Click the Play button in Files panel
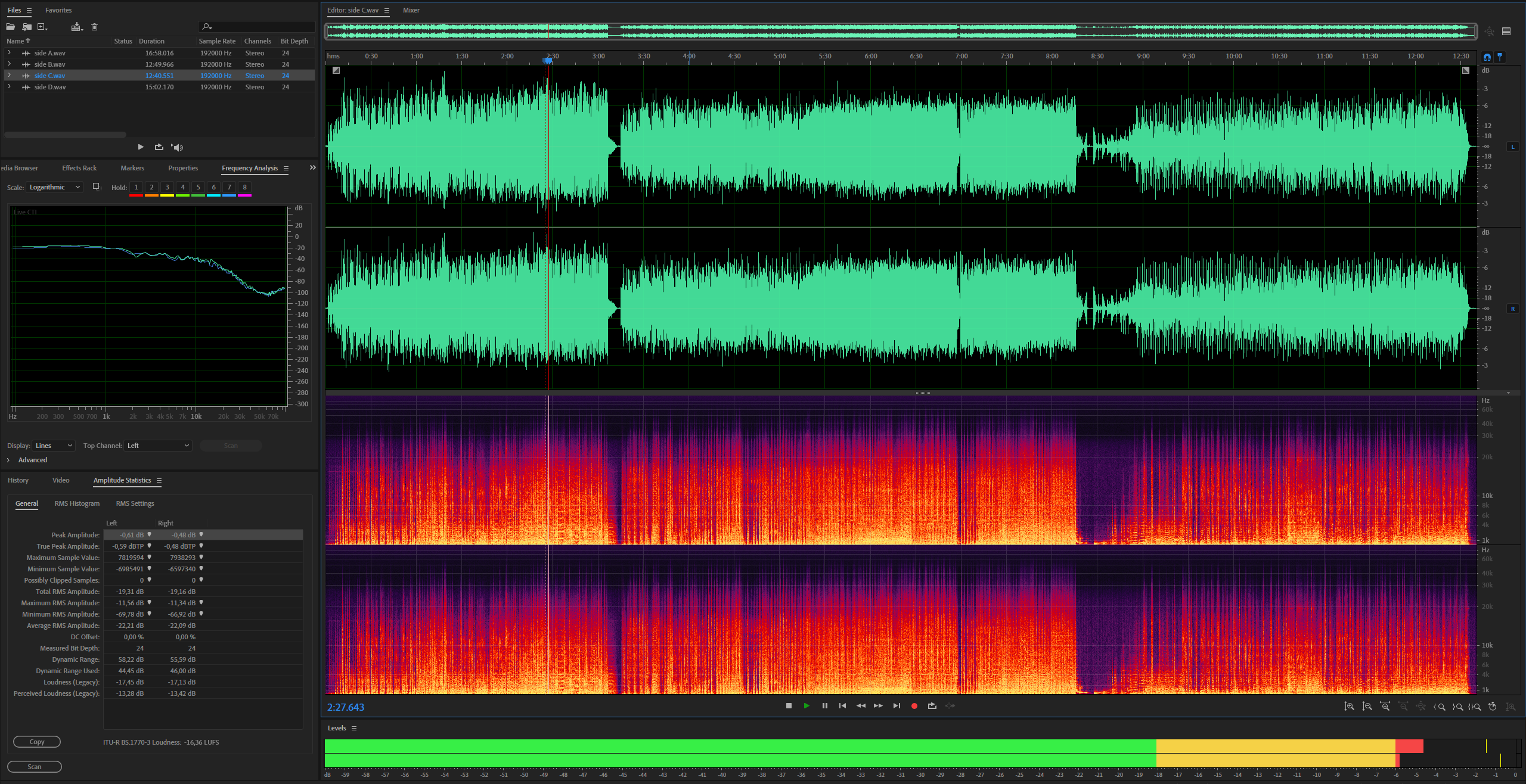Image resolution: width=1526 pixels, height=784 pixels. point(141,147)
